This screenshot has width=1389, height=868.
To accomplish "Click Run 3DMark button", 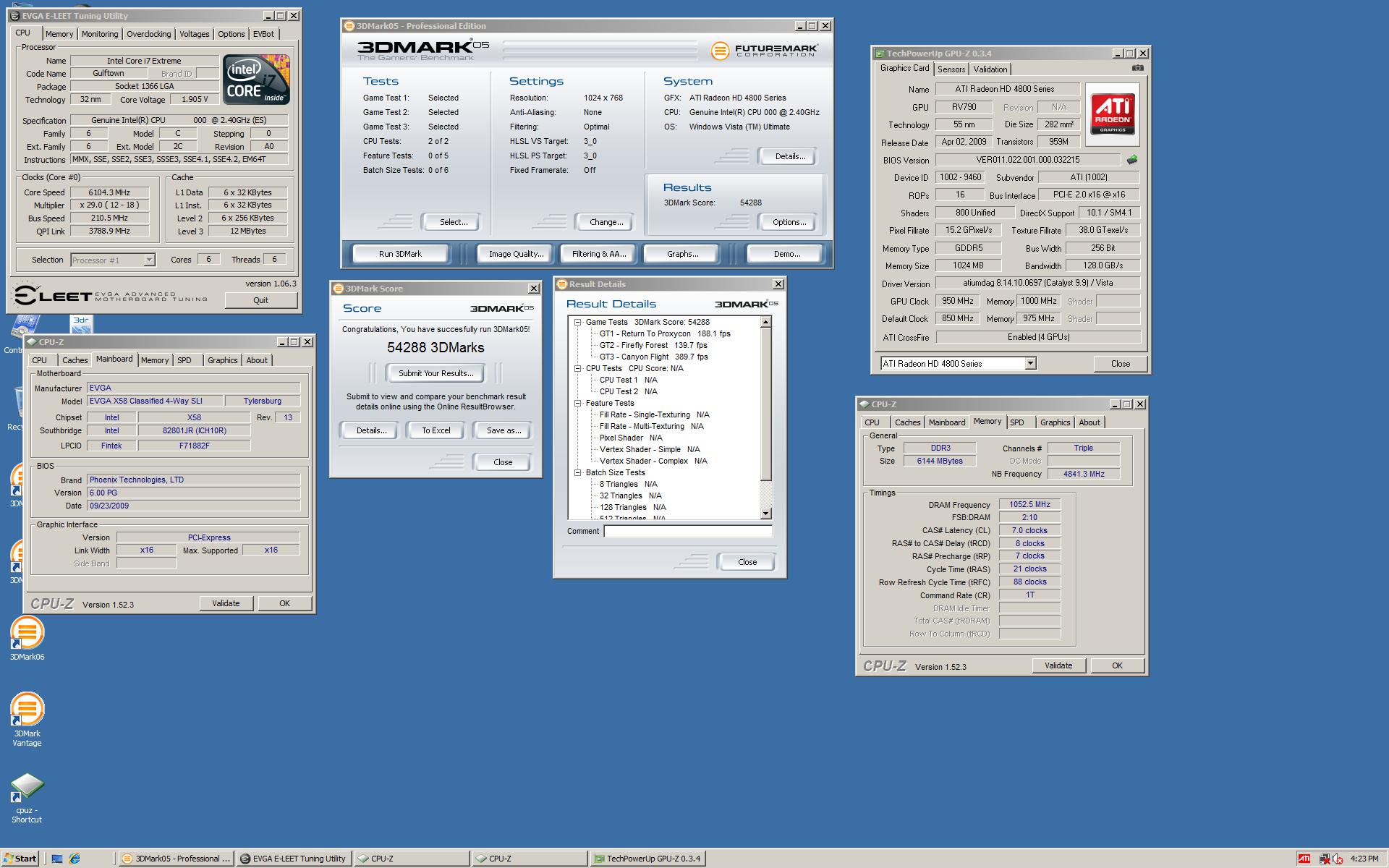I will coord(400,254).
